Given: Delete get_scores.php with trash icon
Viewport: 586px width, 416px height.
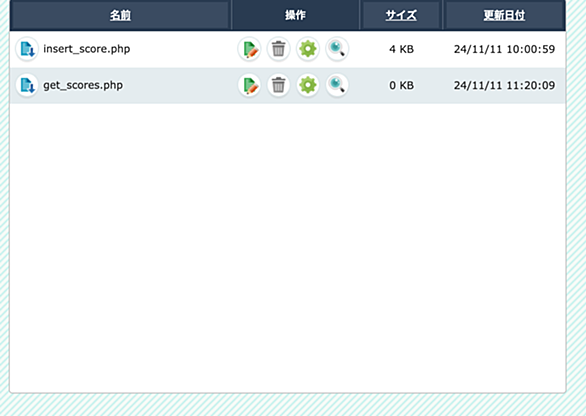Looking at the screenshot, I should (278, 85).
